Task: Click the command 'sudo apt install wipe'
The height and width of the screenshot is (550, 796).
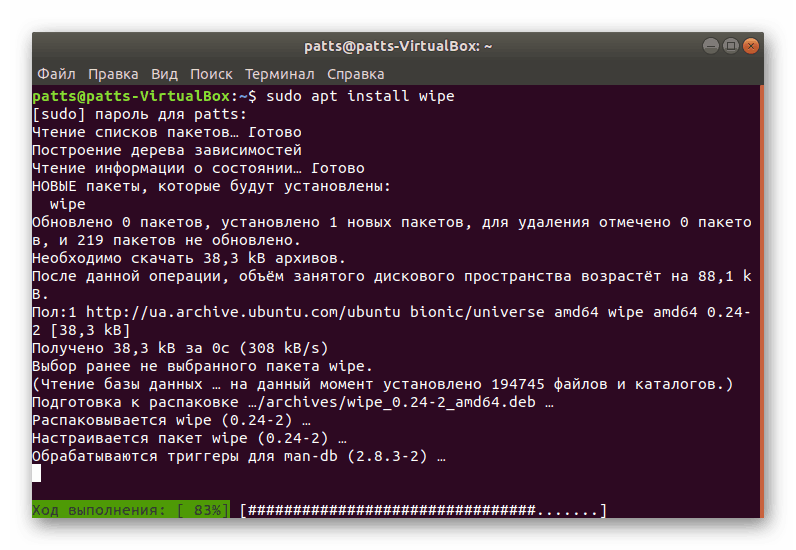Action: click(360, 96)
